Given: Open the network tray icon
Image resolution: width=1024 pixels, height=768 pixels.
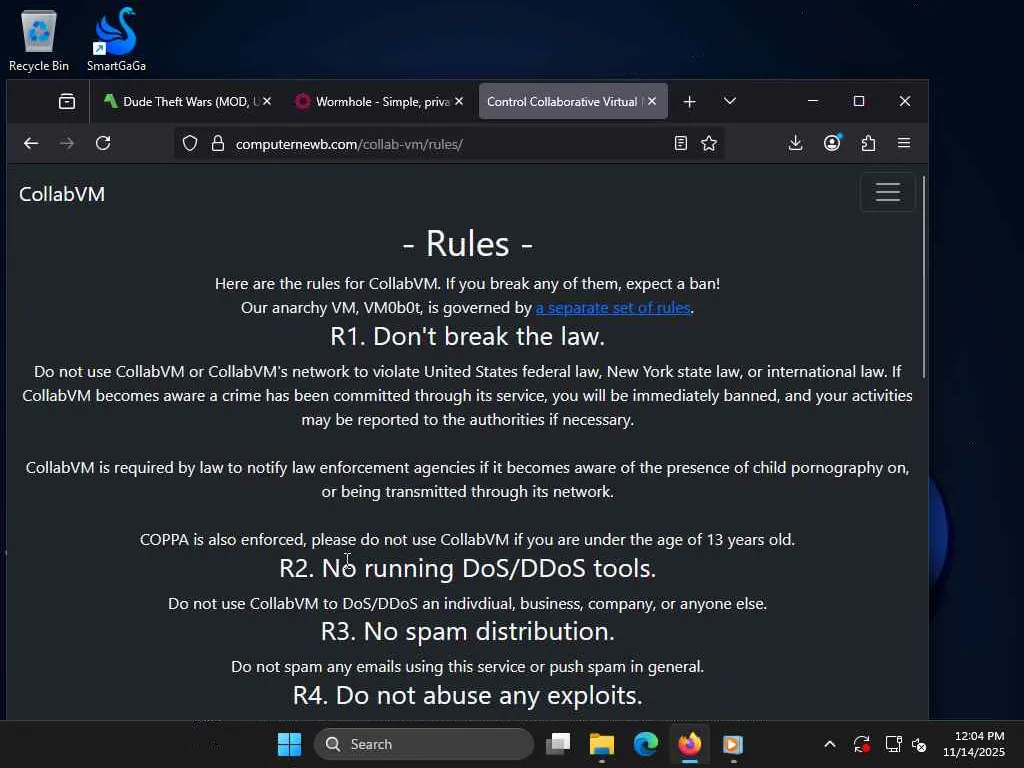Looking at the screenshot, I should 893,744.
